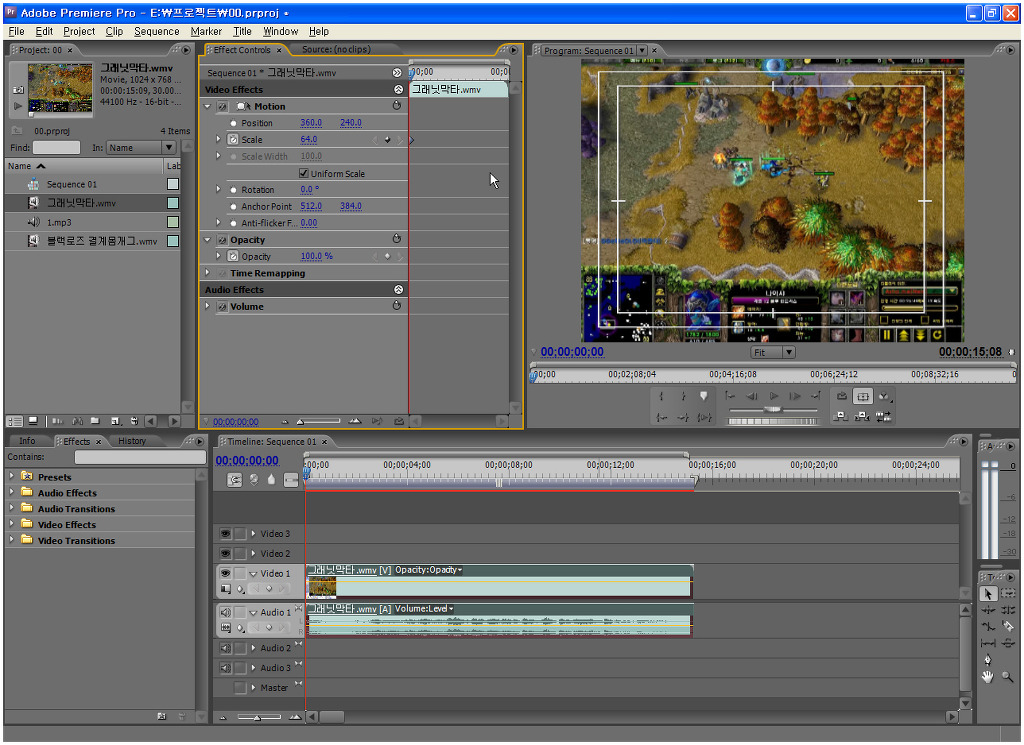Click the Scale value 64.0

click(308, 140)
